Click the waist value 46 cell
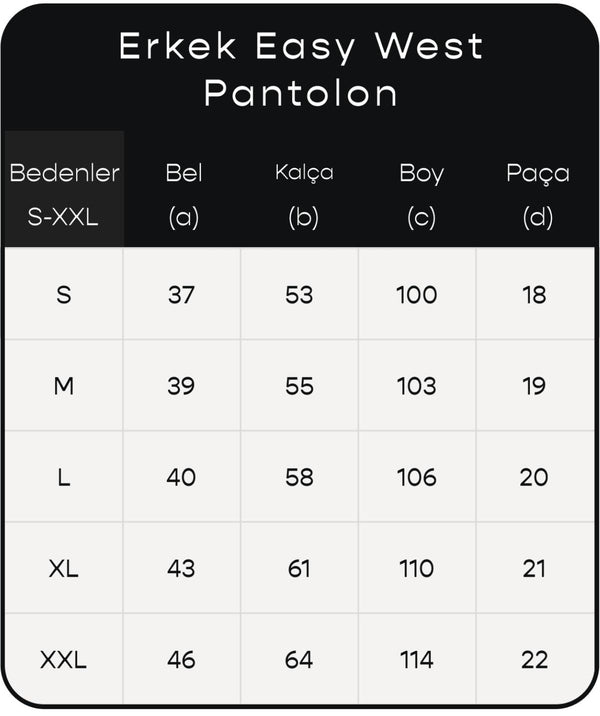 pos(182,659)
